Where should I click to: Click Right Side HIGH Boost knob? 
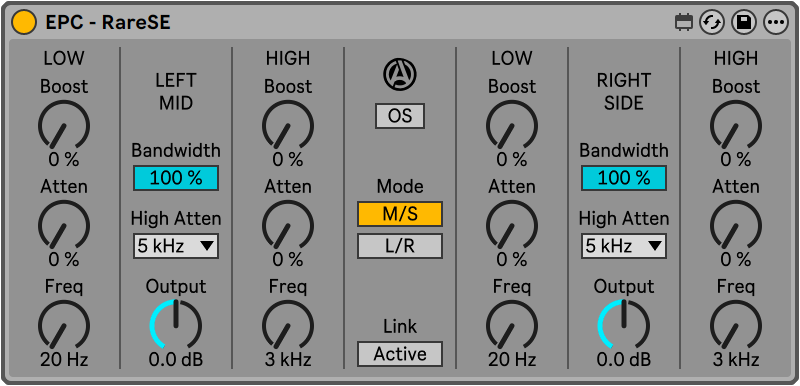click(x=736, y=125)
